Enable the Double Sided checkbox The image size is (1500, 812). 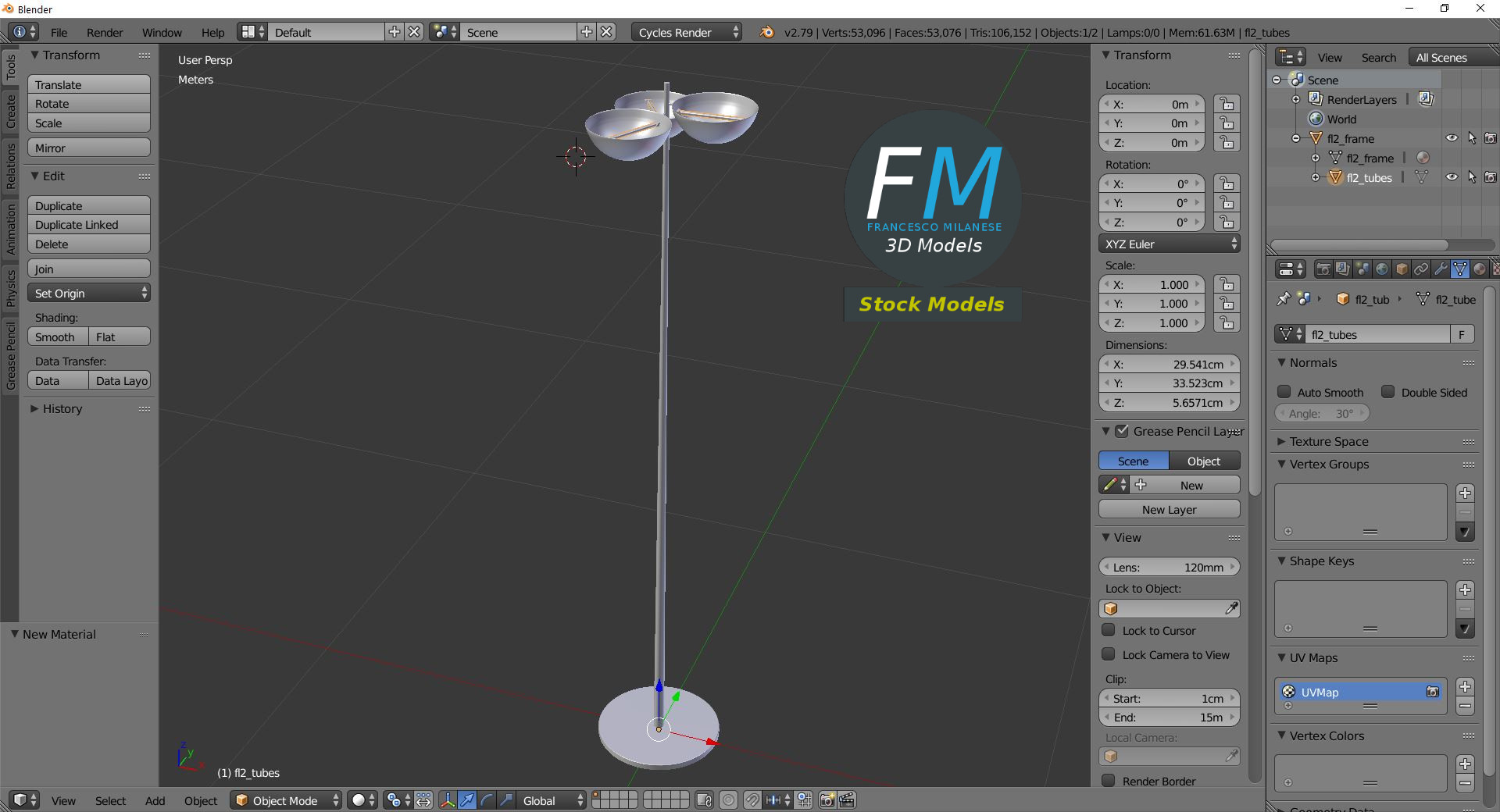(1387, 392)
